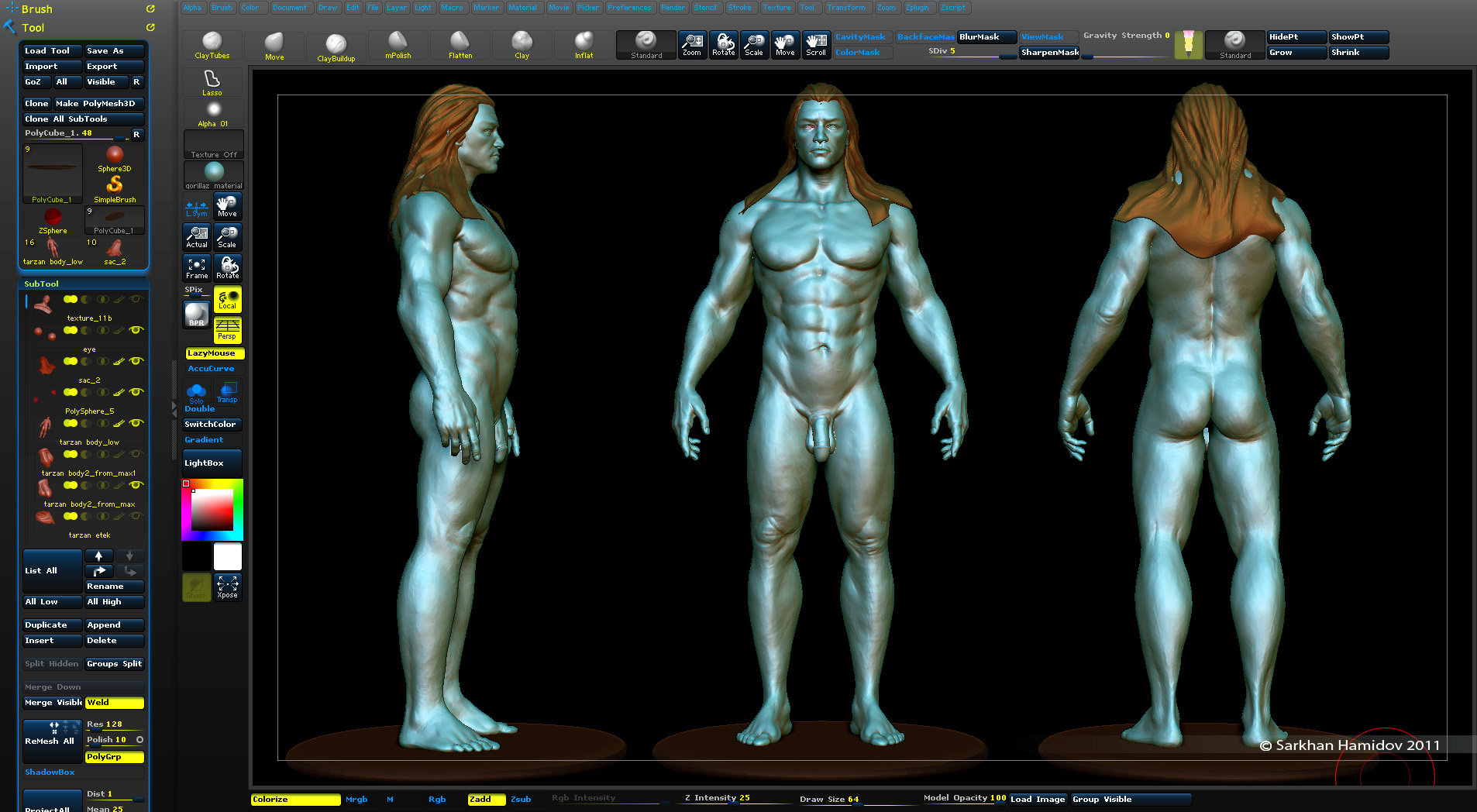Viewport: 1477px width, 812px height.
Task: Open the Texture Off selector
Action: pos(213,144)
